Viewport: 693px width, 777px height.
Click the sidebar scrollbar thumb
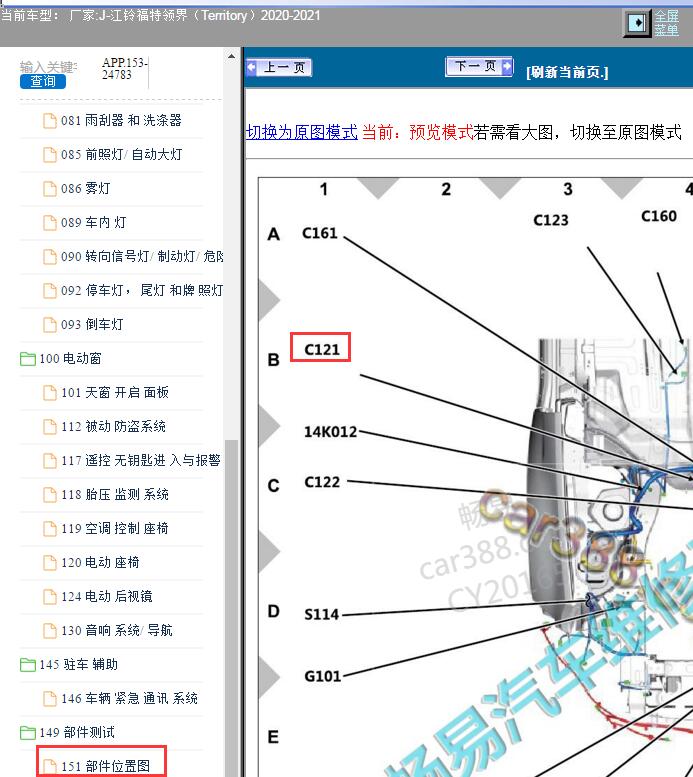(231, 608)
